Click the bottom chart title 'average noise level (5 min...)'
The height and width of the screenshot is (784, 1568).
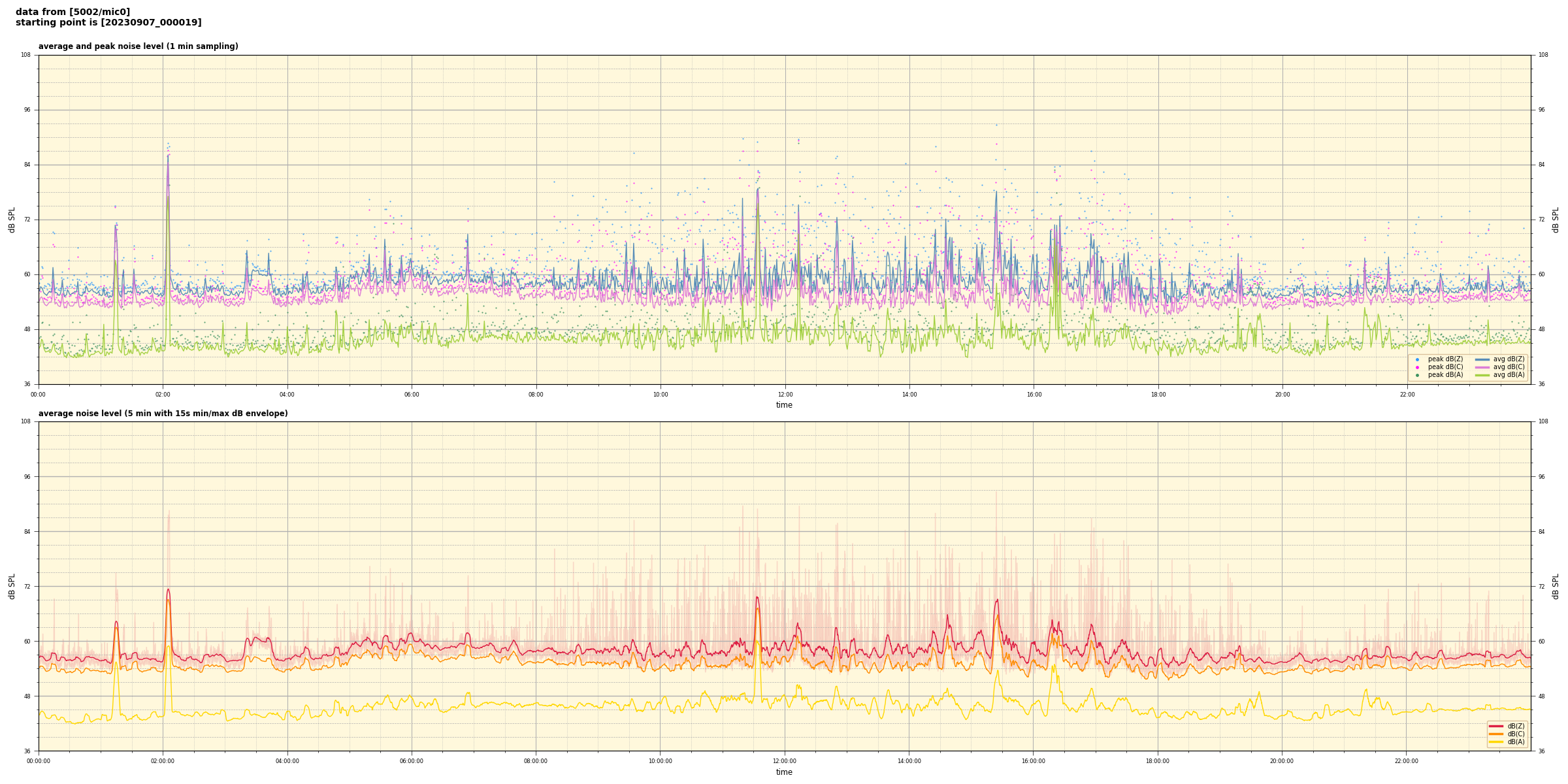tap(163, 414)
